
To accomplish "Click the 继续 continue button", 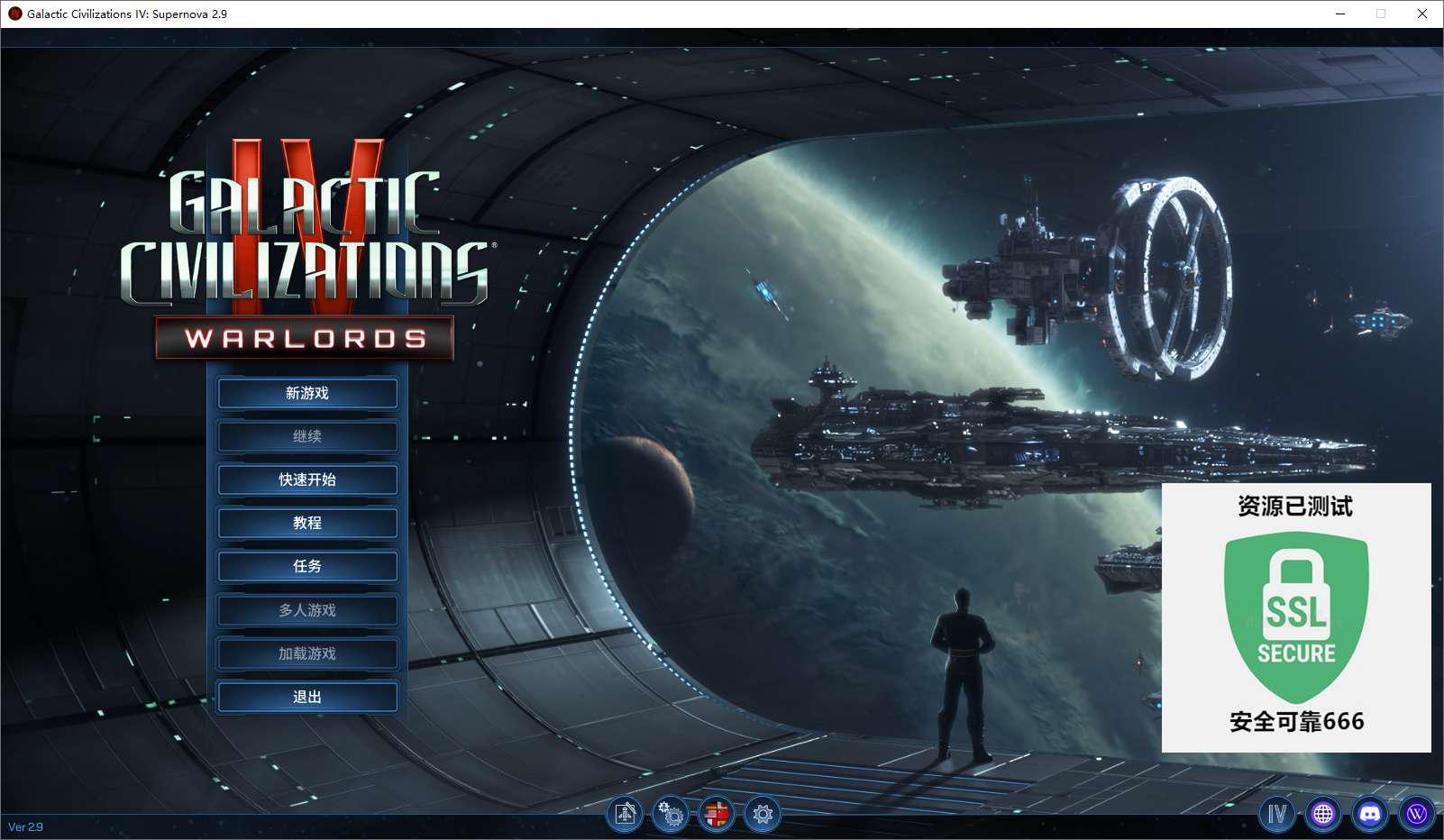I will (x=307, y=436).
